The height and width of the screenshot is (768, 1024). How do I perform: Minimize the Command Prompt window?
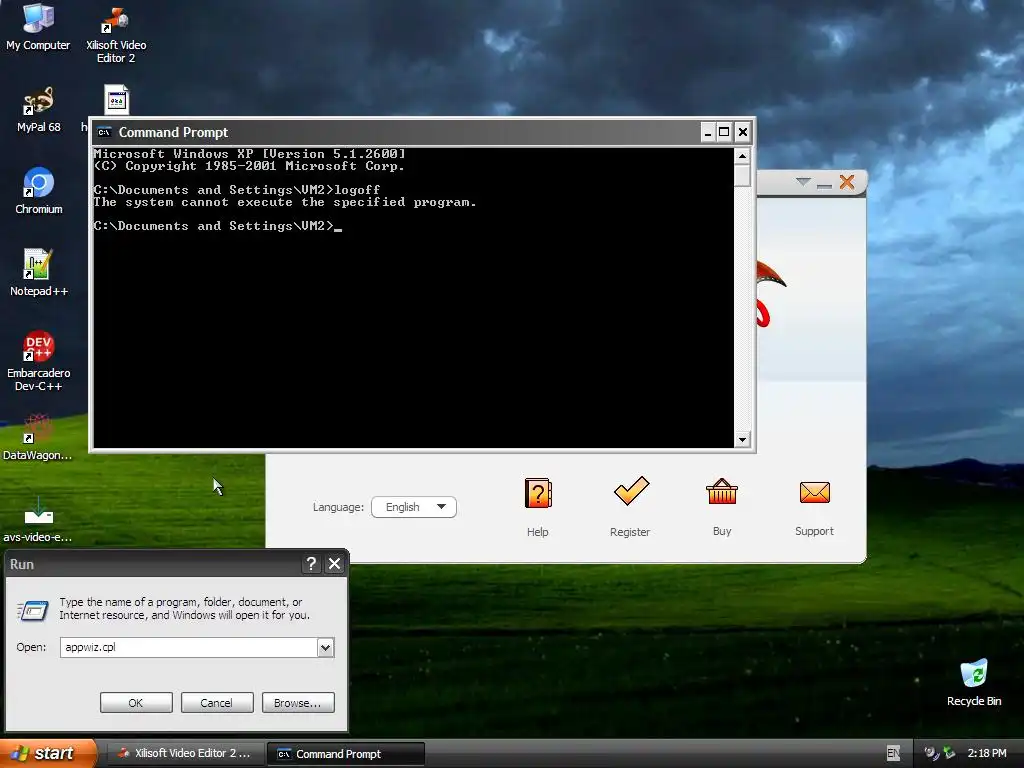[x=707, y=133]
